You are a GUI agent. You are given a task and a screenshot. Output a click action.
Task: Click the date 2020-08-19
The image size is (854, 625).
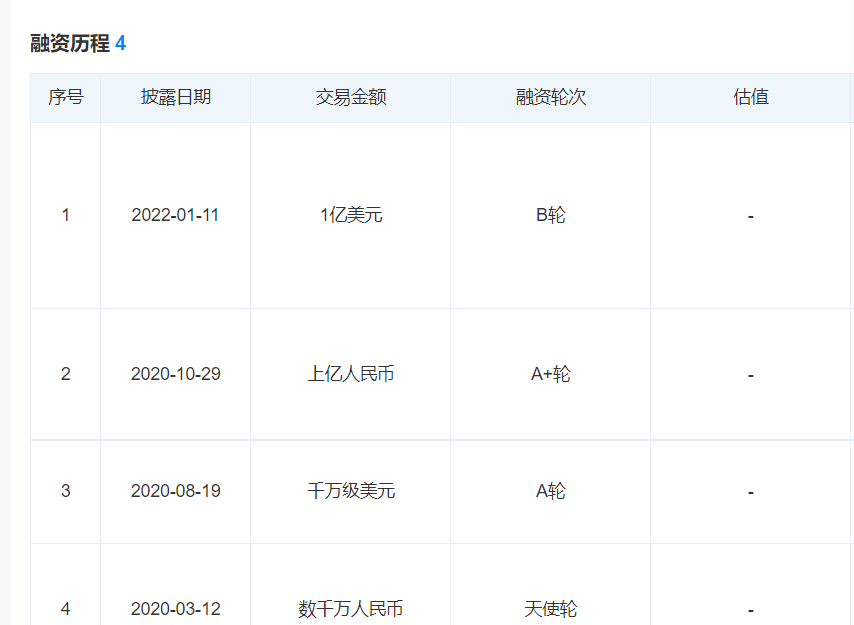pyautogui.click(x=175, y=491)
